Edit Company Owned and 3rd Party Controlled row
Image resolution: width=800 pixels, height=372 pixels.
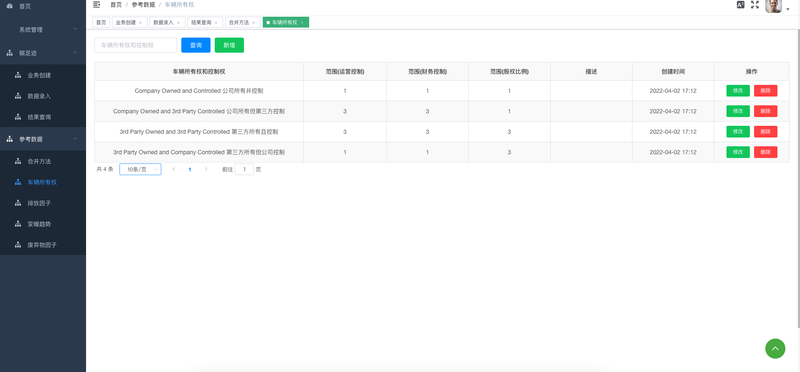(x=738, y=111)
